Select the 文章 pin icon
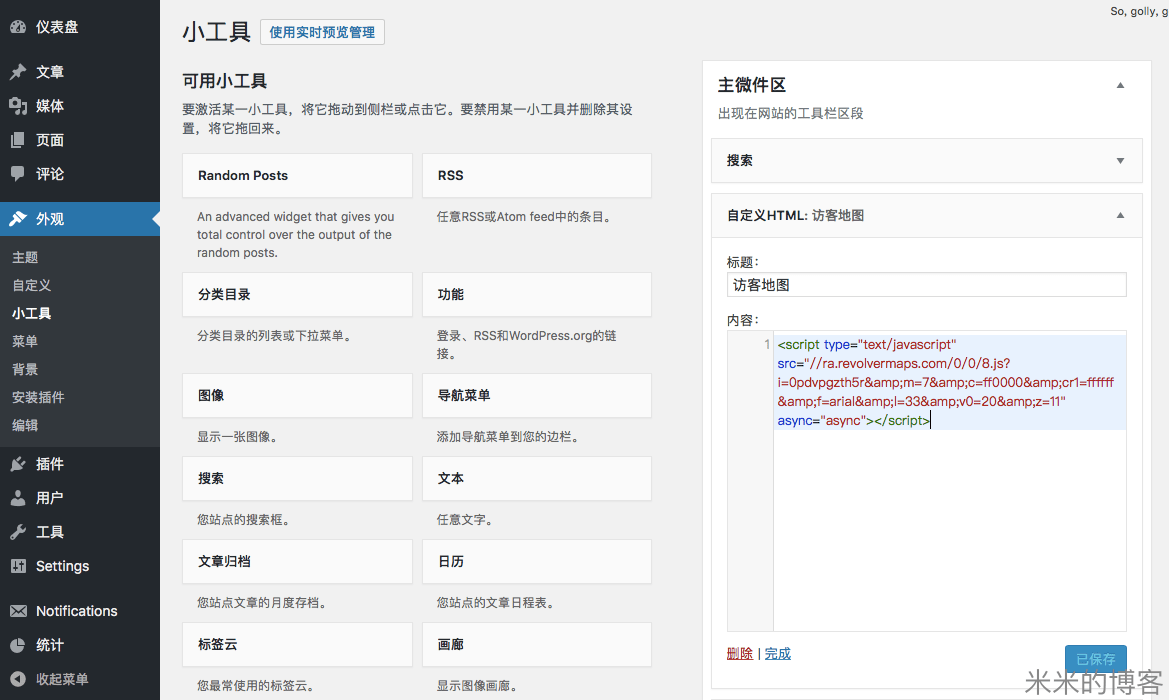 click(x=18, y=71)
